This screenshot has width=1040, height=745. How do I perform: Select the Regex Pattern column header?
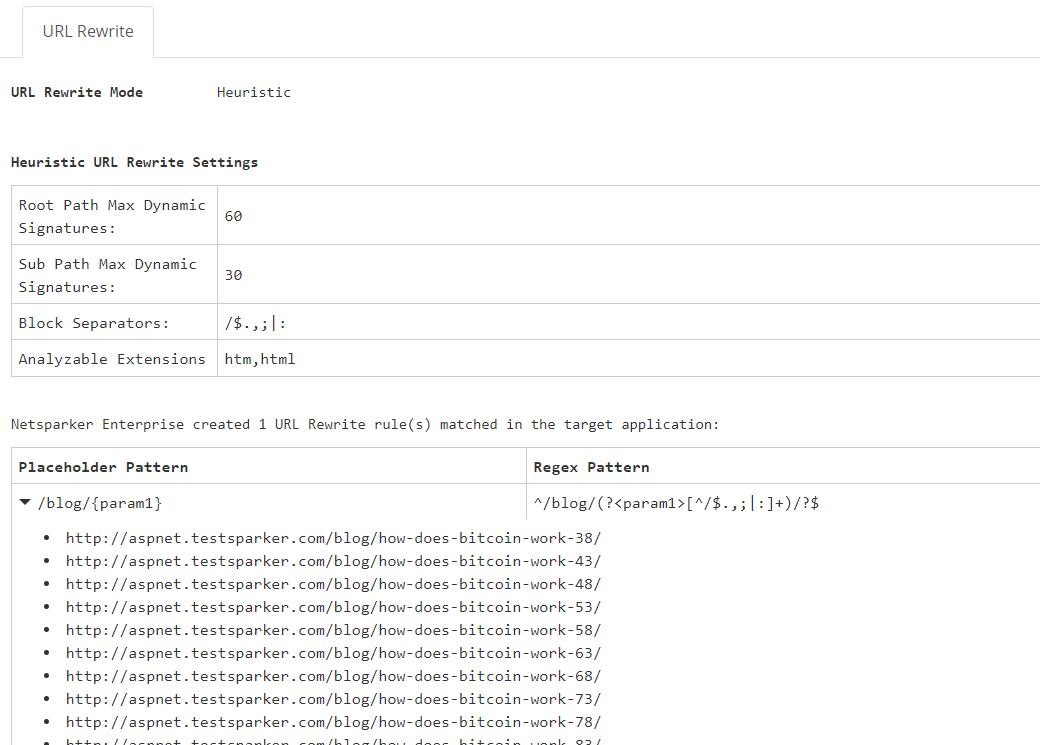pos(589,466)
